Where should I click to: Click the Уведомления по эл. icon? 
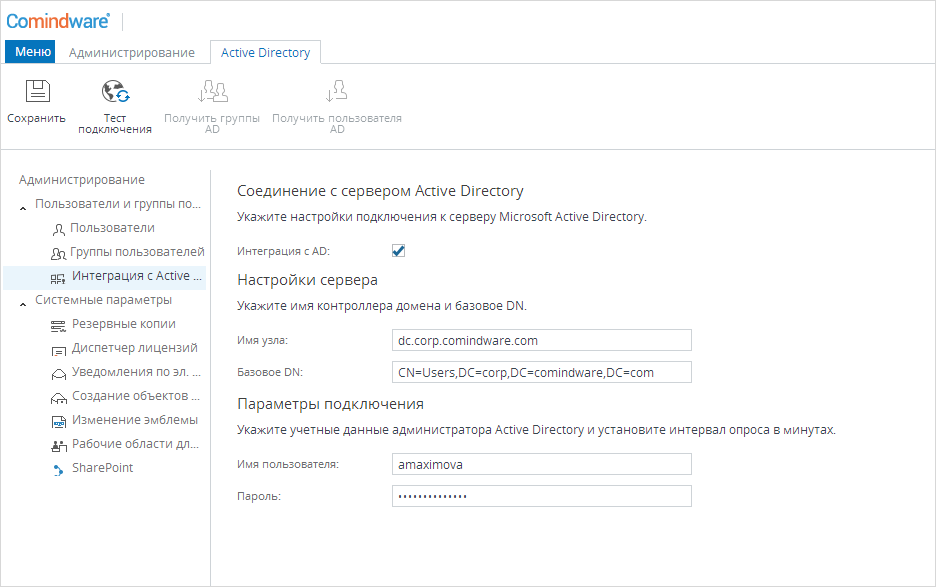click(58, 374)
